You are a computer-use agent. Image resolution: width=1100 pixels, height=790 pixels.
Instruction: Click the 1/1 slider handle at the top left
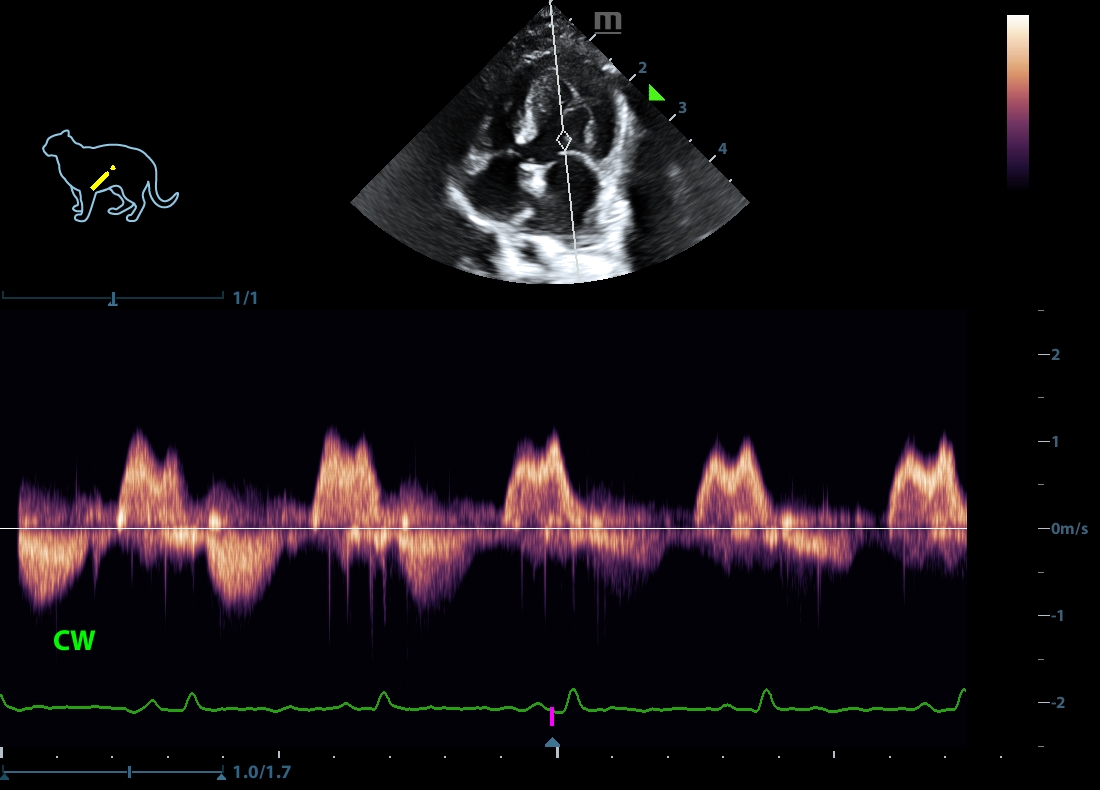[113, 297]
